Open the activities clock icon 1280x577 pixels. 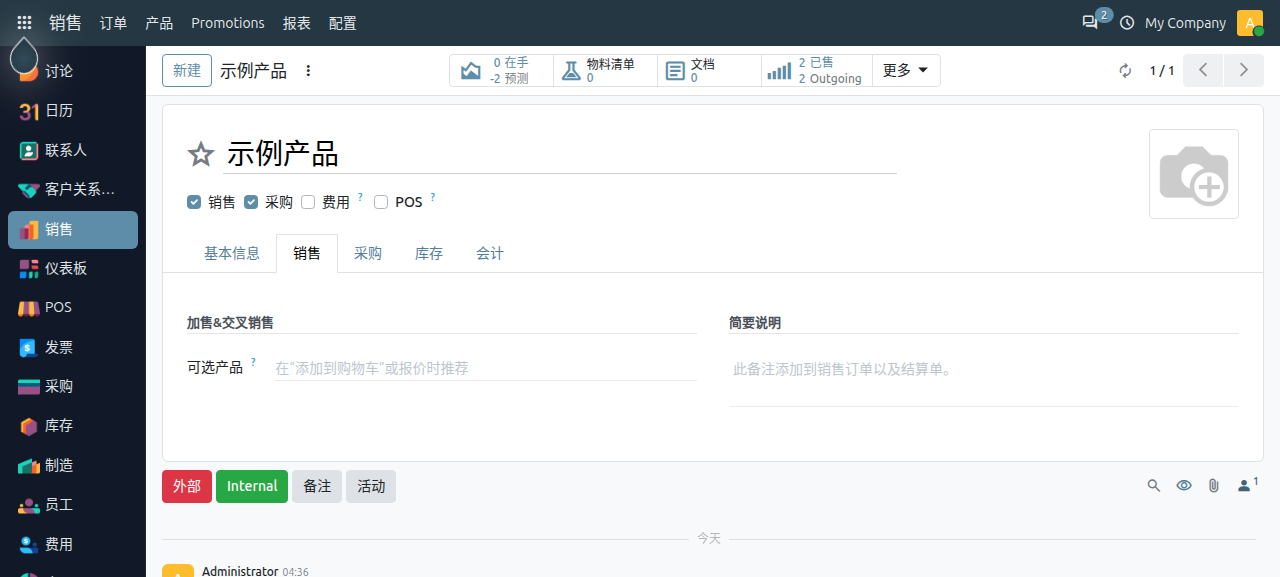1127,22
